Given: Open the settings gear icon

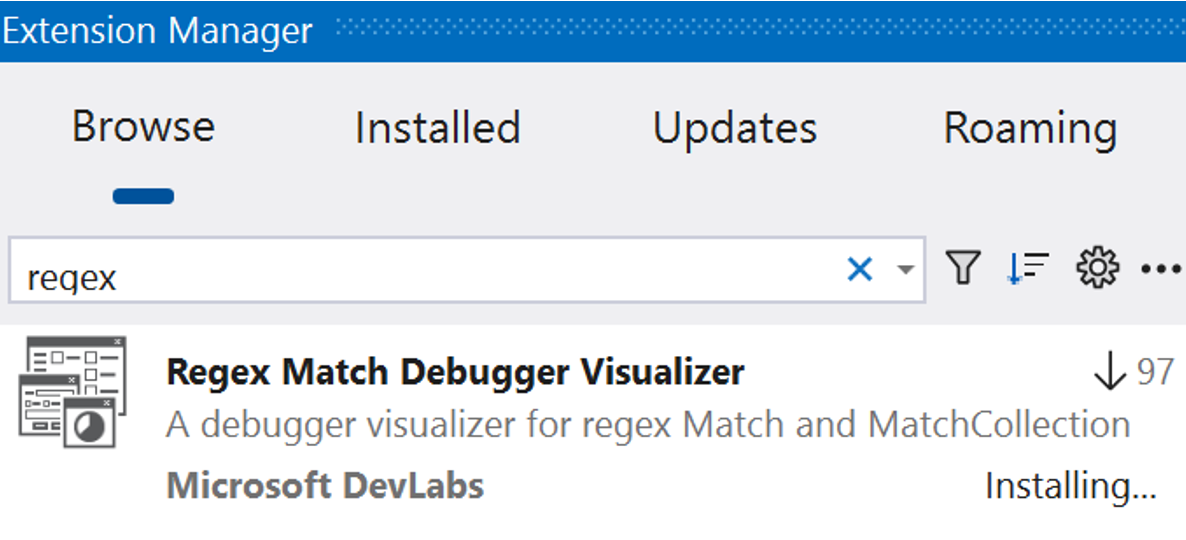Looking at the screenshot, I should click(1097, 268).
